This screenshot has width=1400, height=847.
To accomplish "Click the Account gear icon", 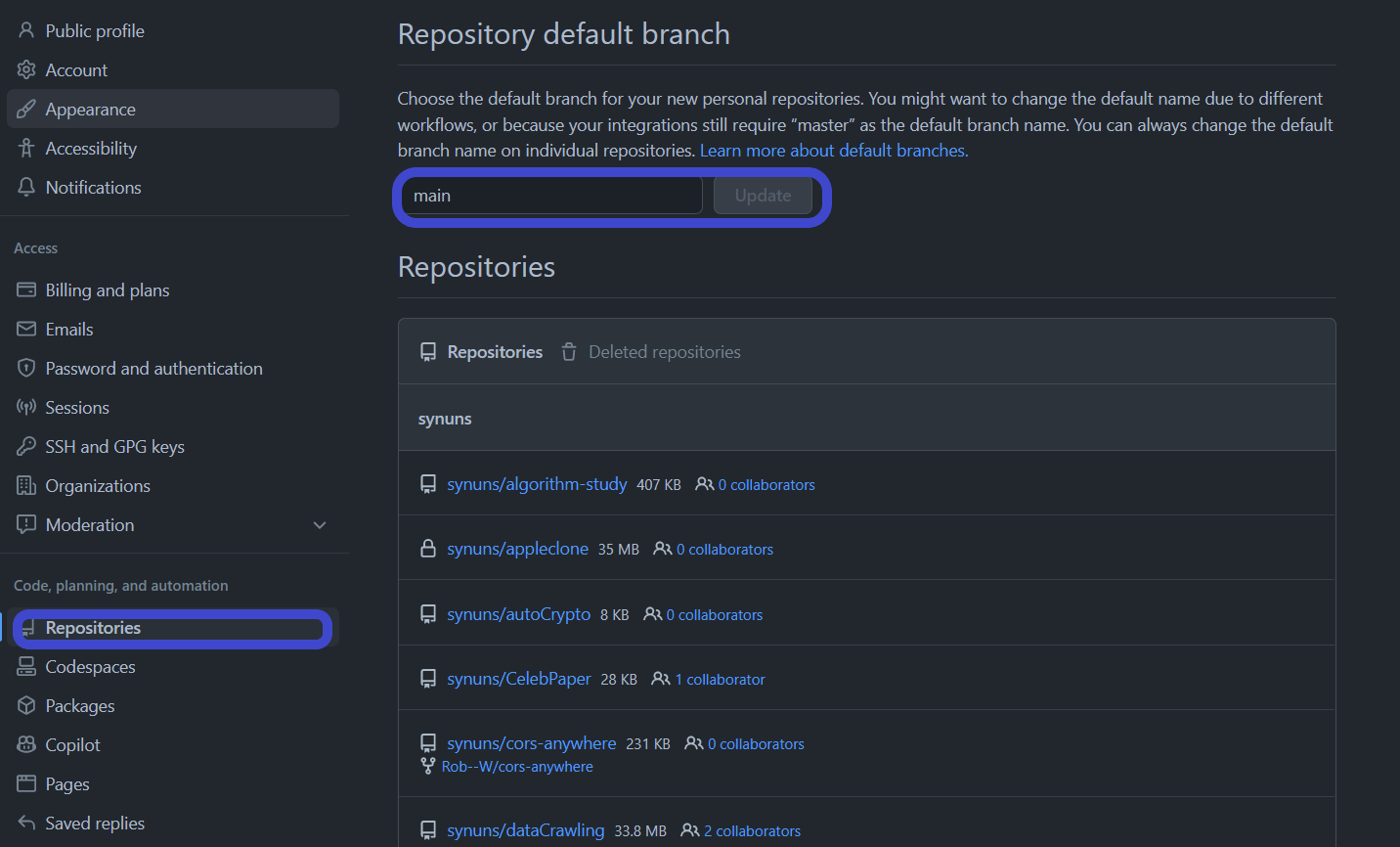I will pyautogui.click(x=26, y=69).
